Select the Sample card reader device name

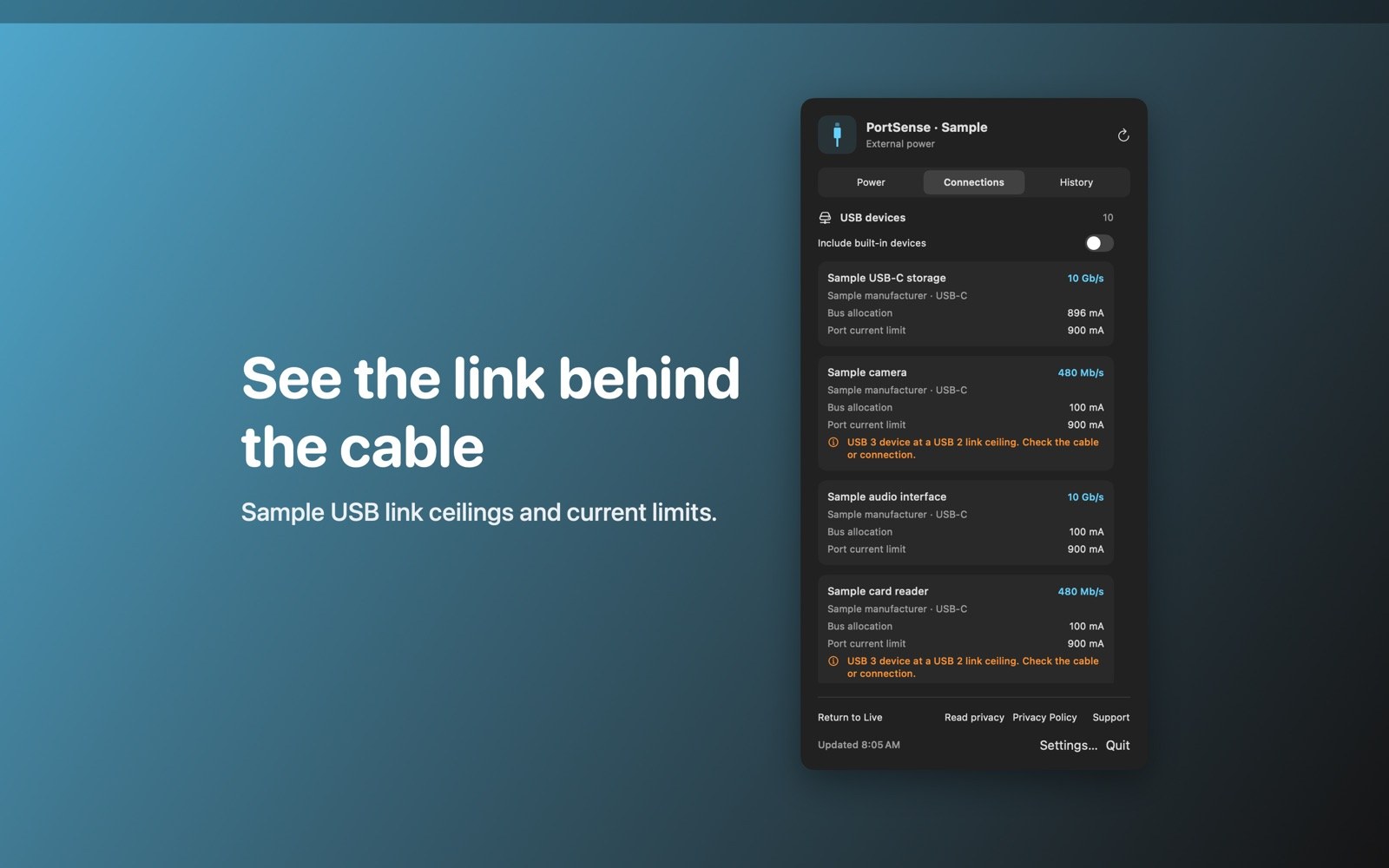(x=878, y=591)
